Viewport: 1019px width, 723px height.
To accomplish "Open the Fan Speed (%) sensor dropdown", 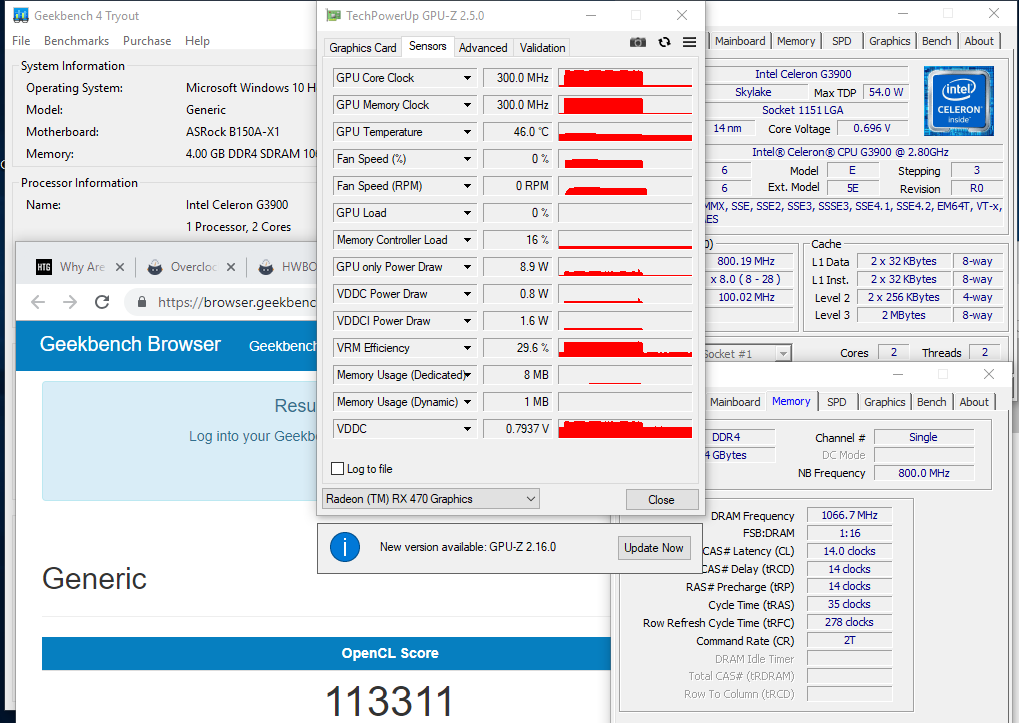I will click(467, 159).
